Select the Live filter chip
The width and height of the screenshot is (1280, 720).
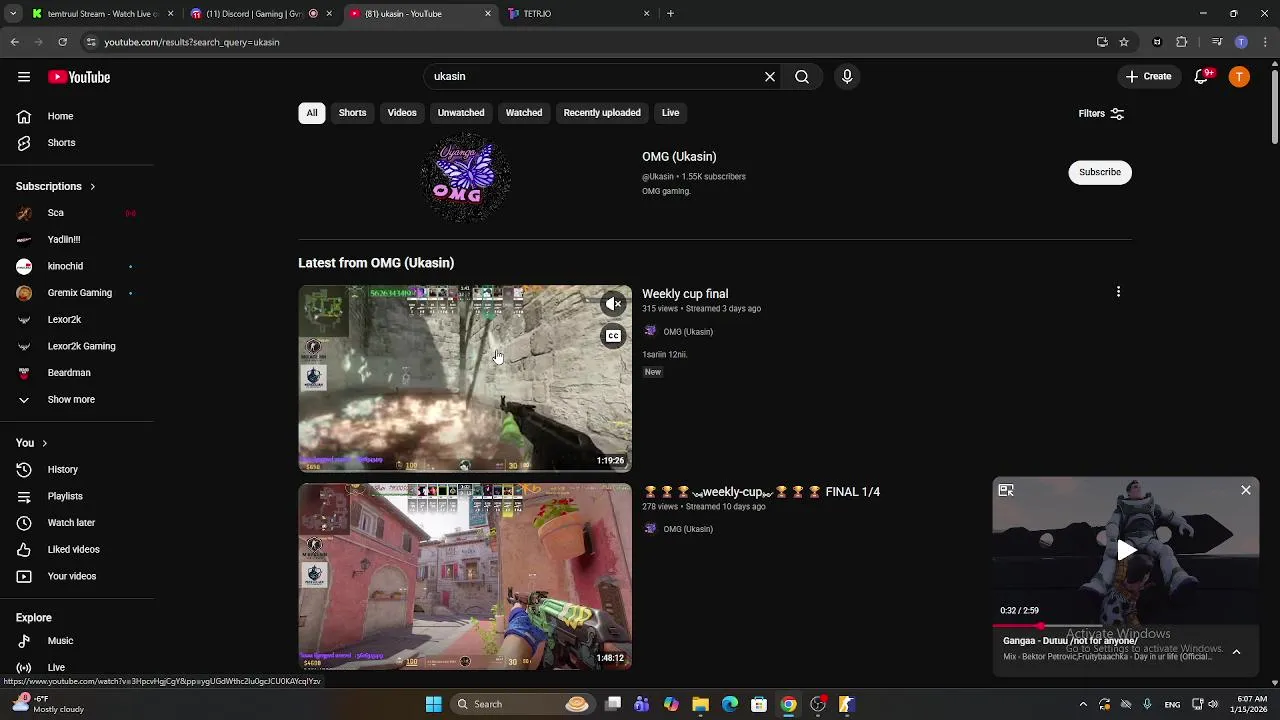coord(670,113)
